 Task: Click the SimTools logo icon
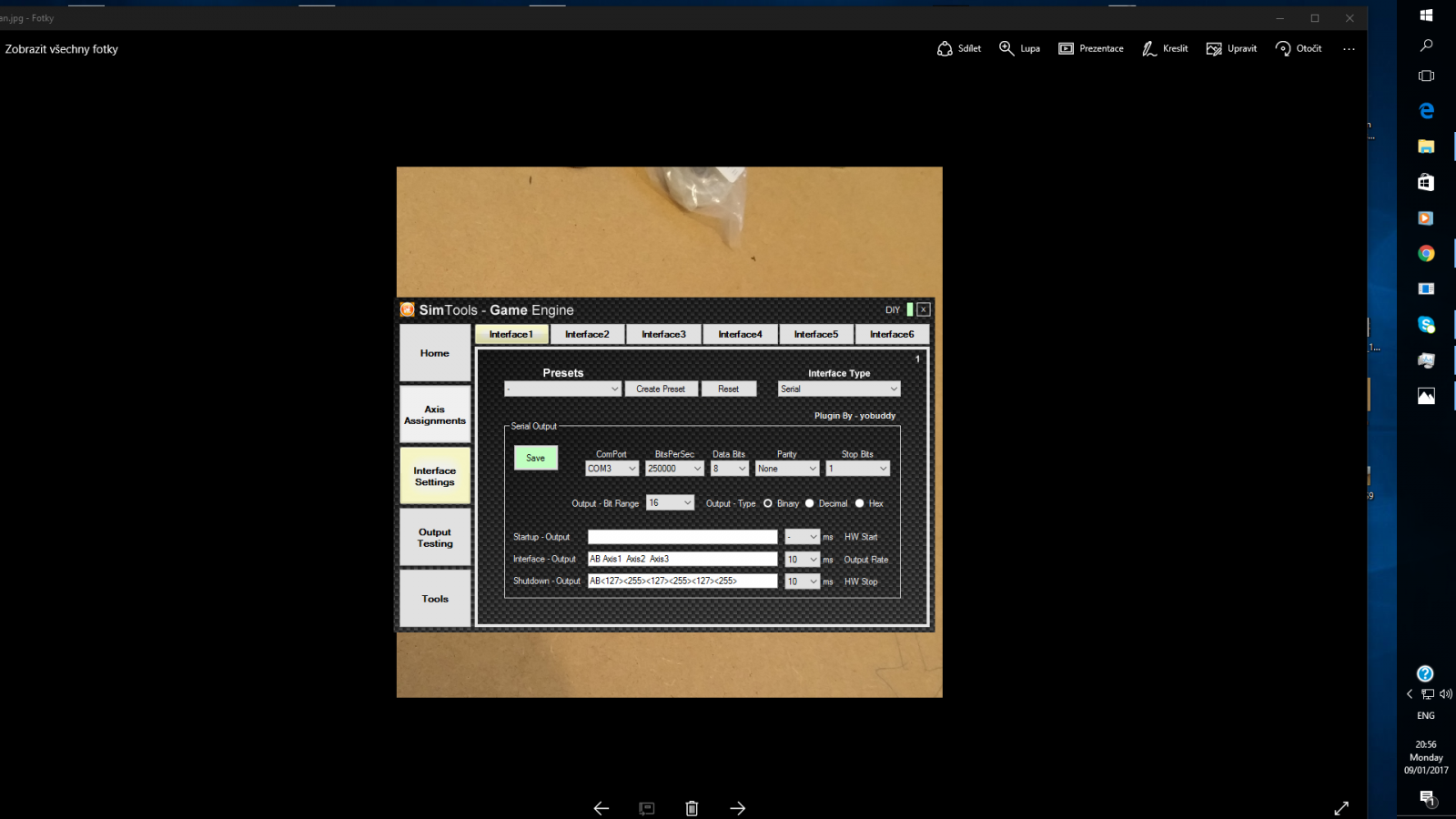pos(408,309)
